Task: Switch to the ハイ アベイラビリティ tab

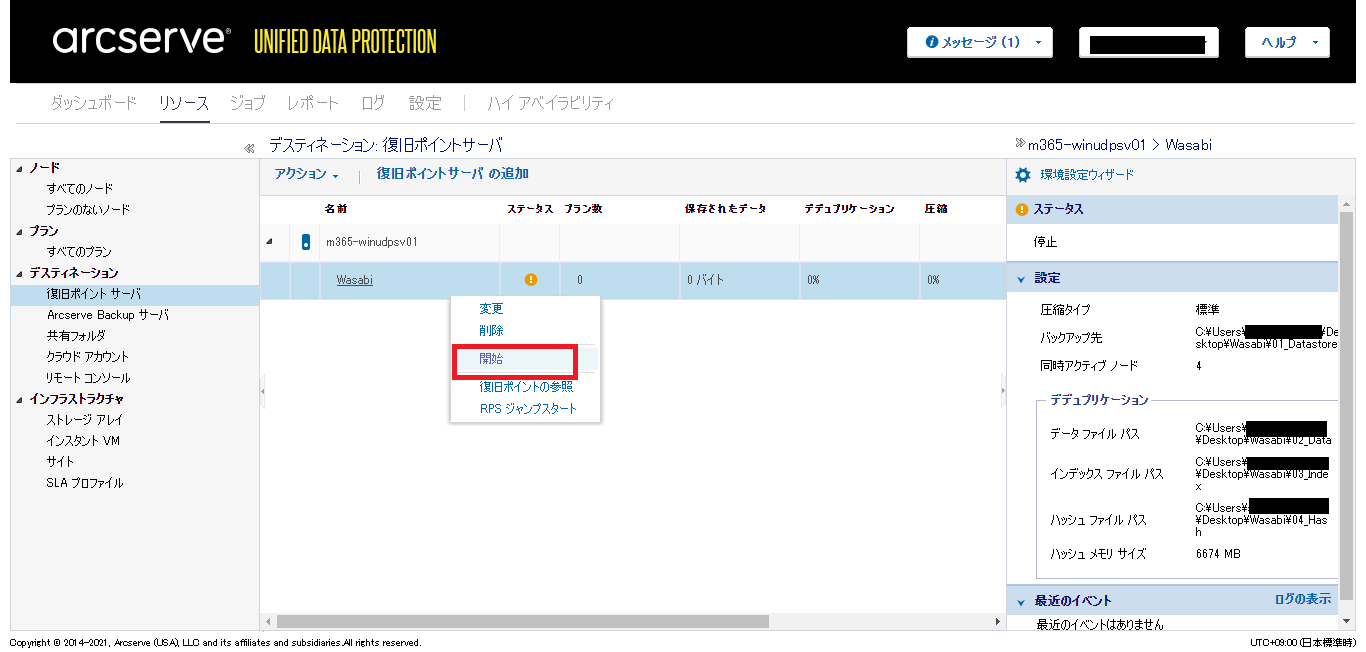Action: pyautogui.click(x=551, y=103)
